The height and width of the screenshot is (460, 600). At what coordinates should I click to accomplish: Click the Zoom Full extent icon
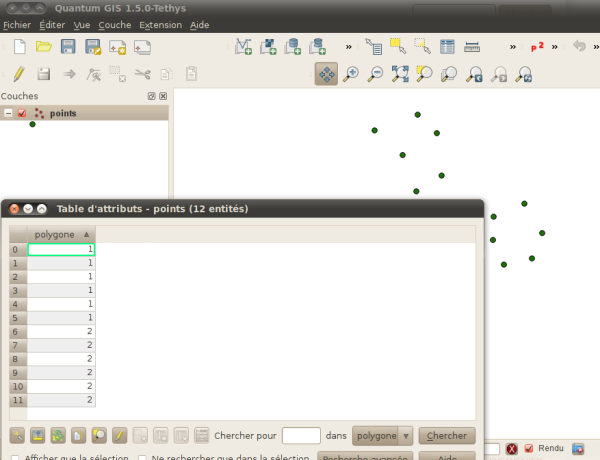[400, 74]
